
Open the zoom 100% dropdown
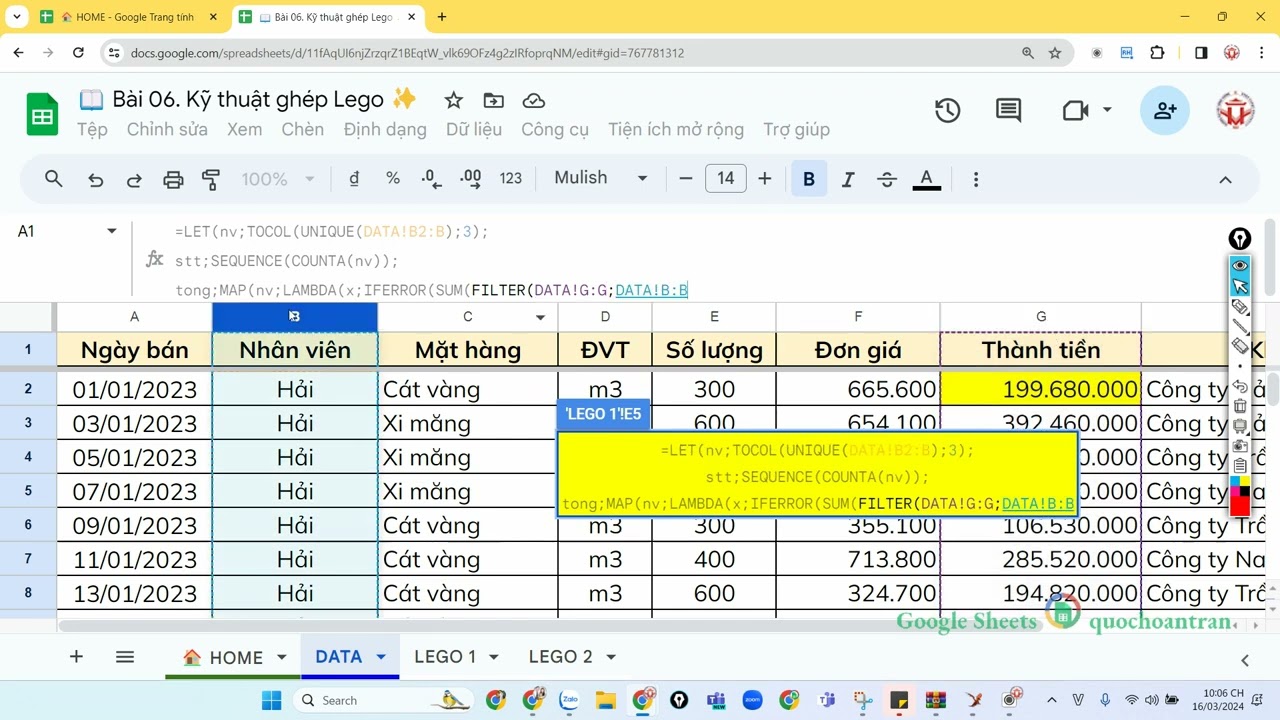click(278, 179)
